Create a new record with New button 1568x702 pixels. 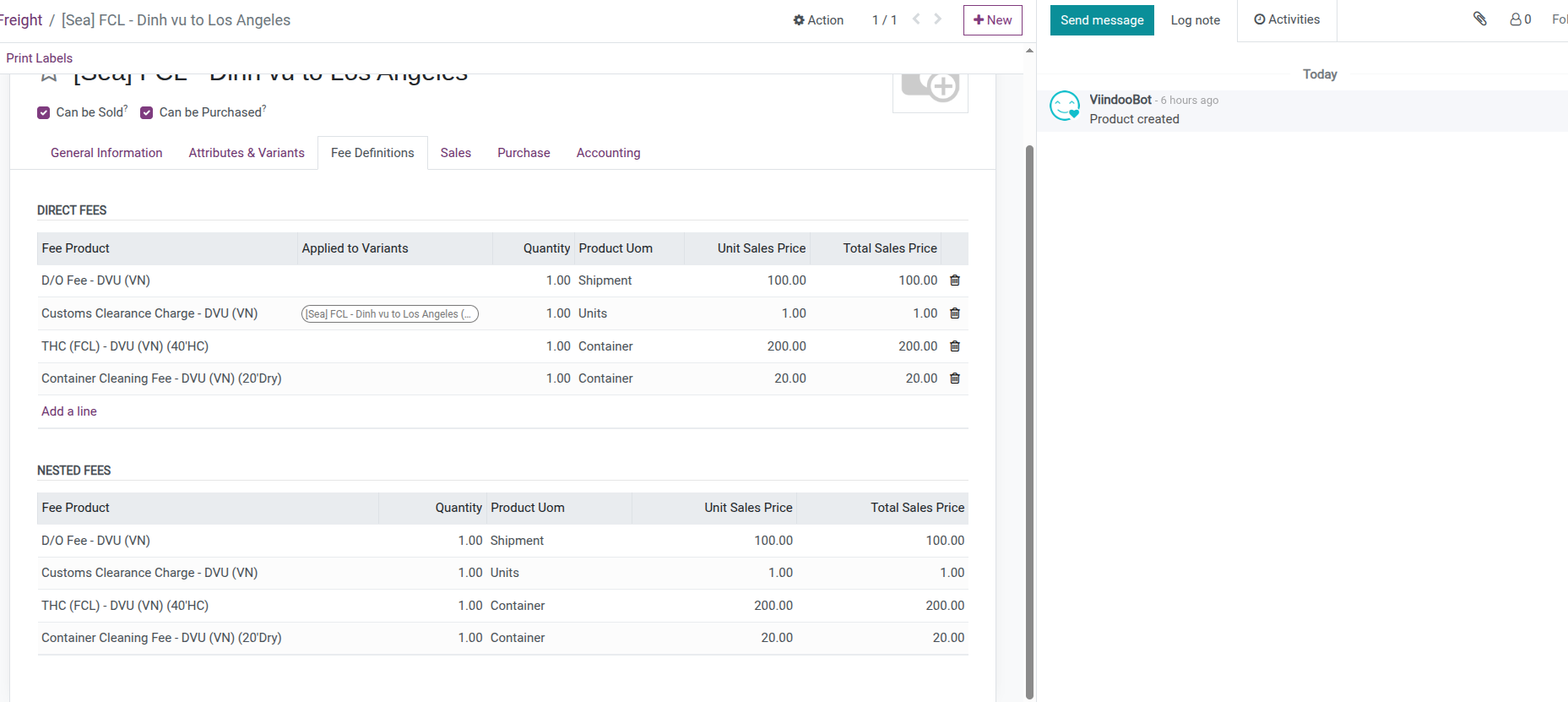point(992,20)
